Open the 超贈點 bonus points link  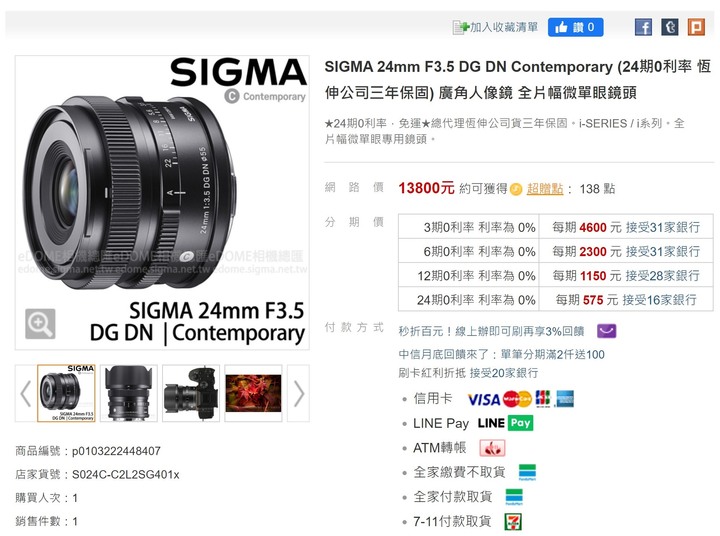pyautogui.click(x=545, y=189)
